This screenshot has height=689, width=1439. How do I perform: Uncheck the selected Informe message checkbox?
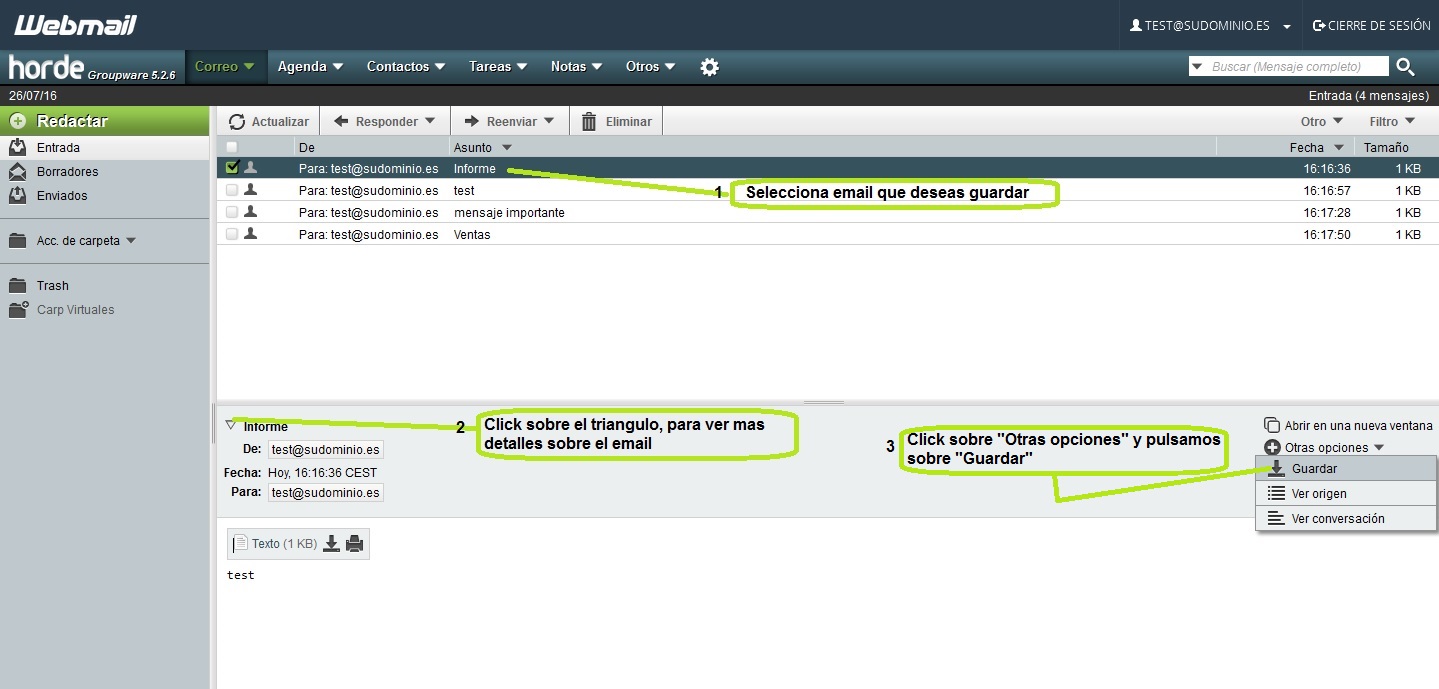pyautogui.click(x=231, y=167)
